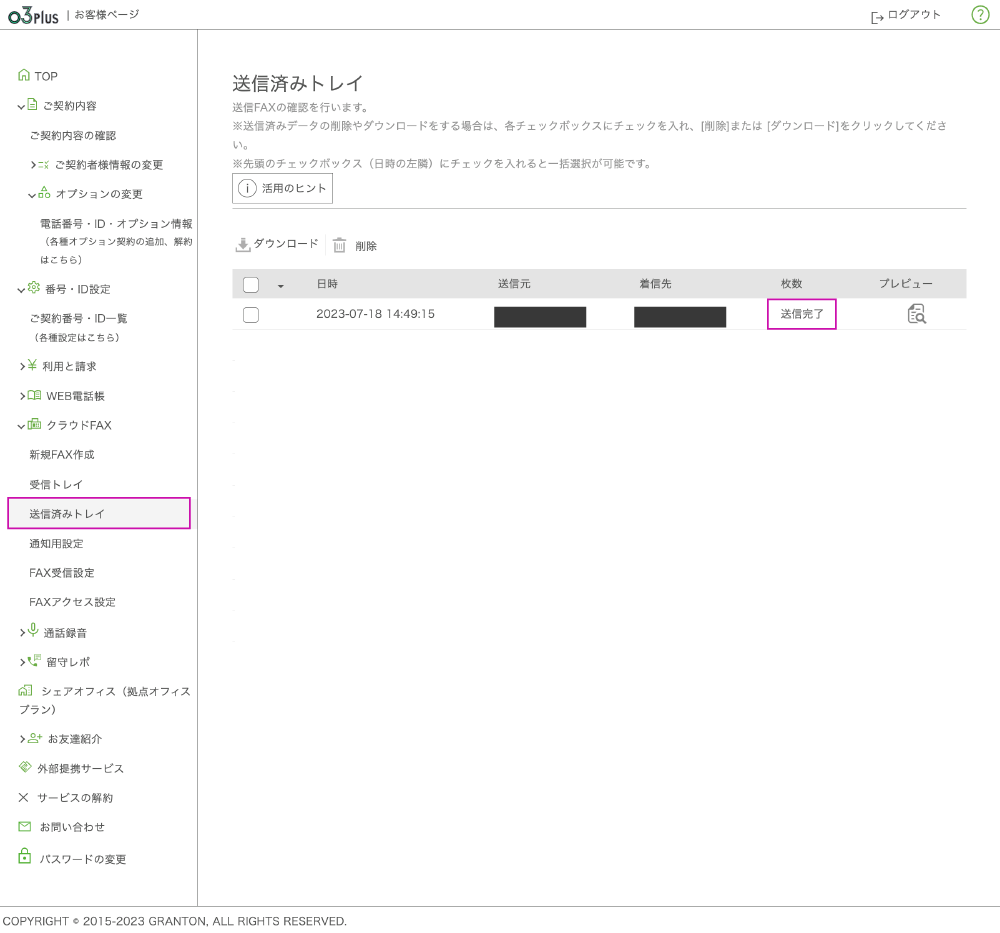Click the ご契約内容 document icon
Viewport: 1000px width, 933px height.
pos(33,104)
